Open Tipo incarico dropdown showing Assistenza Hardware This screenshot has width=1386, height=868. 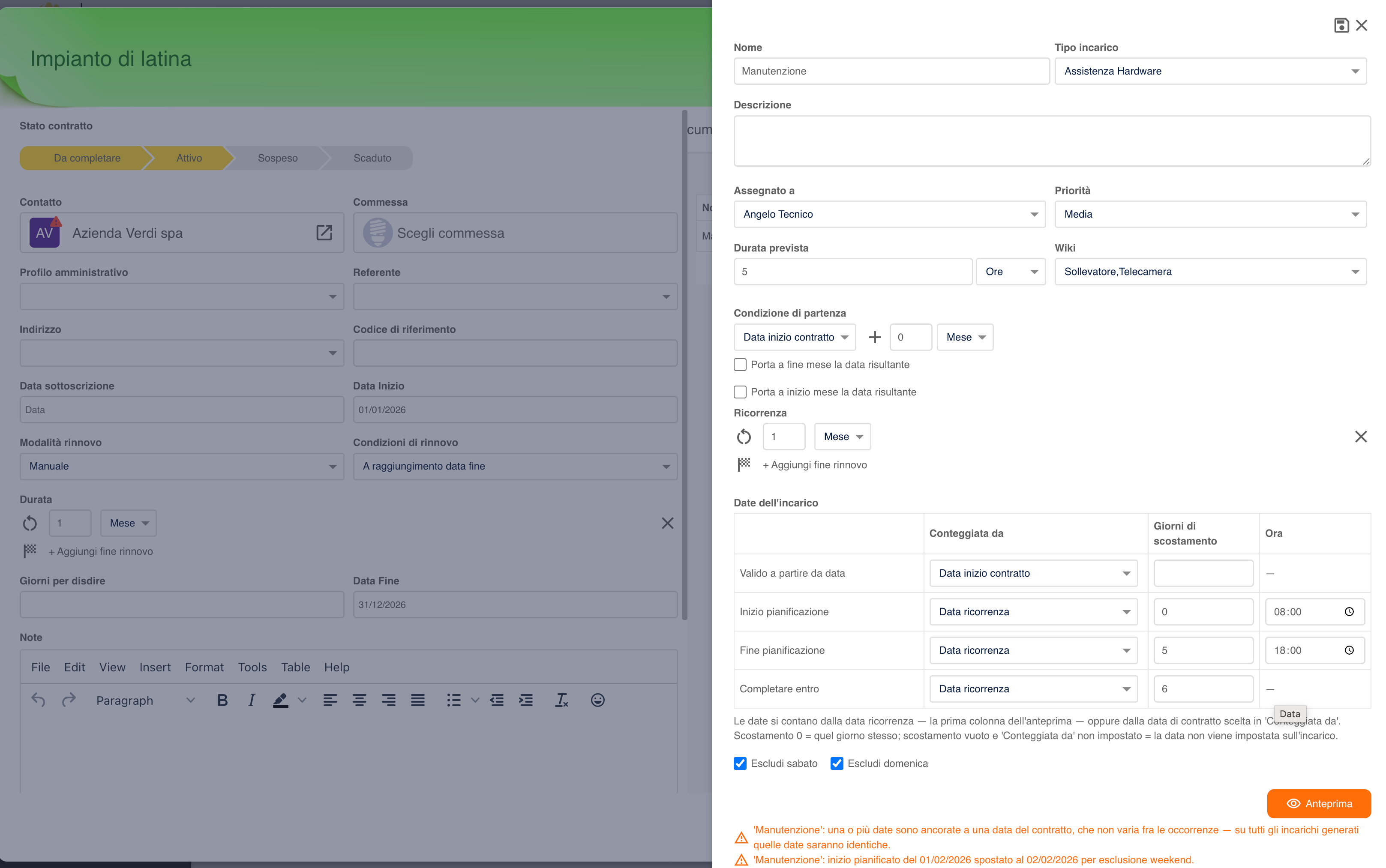[x=1210, y=71]
